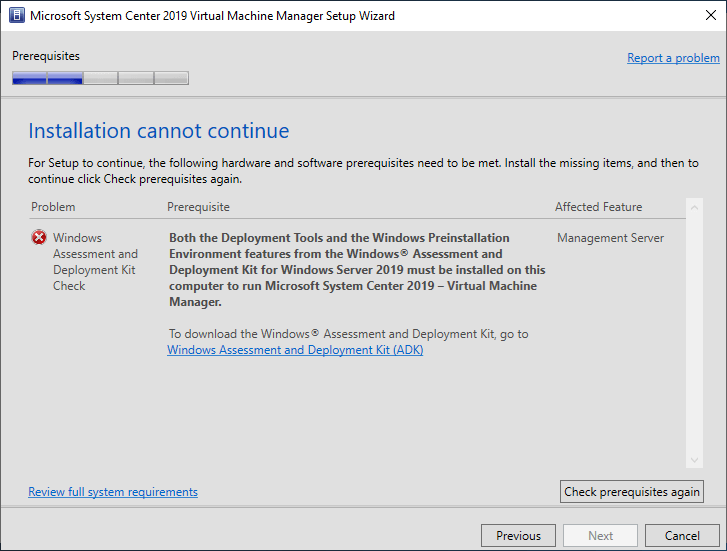
Task: Click the Installation cannot continue heading
Action: [x=159, y=131]
